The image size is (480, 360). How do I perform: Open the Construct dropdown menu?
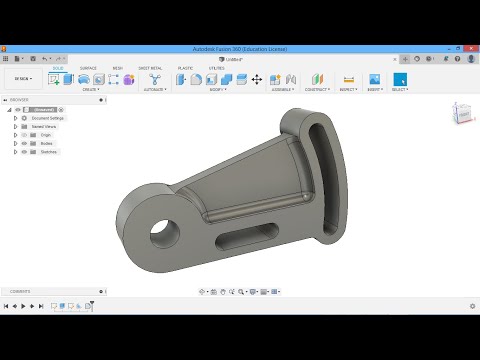click(317, 89)
